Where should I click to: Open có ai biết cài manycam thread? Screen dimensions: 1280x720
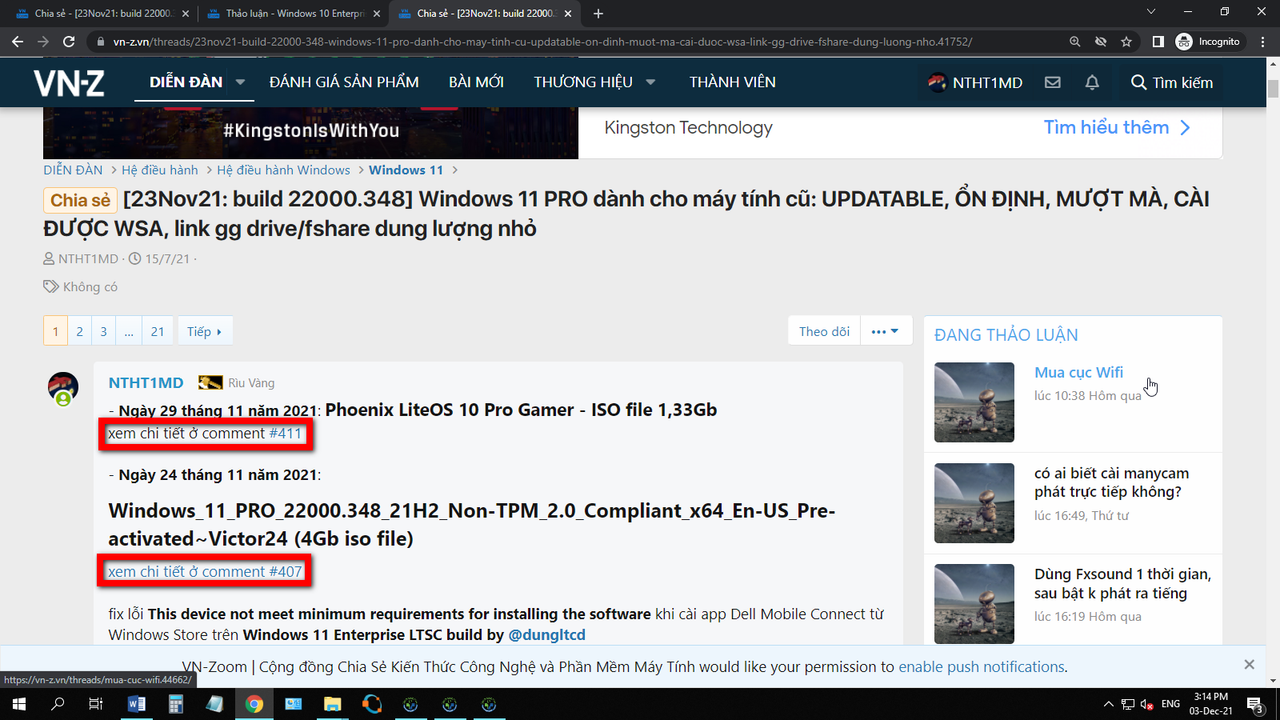(x=1112, y=482)
